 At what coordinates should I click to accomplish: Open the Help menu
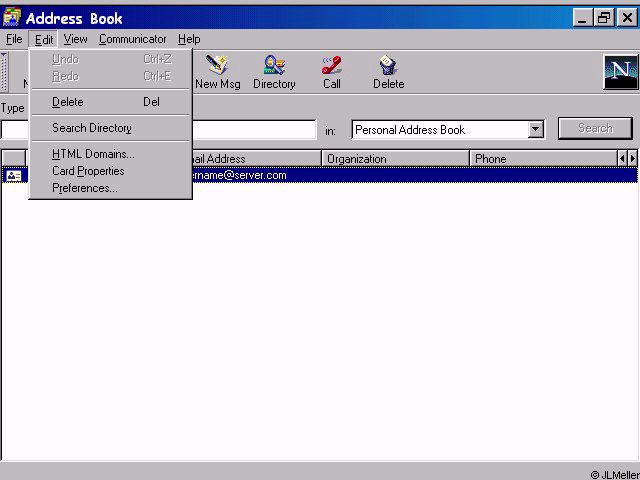(189, 39)
